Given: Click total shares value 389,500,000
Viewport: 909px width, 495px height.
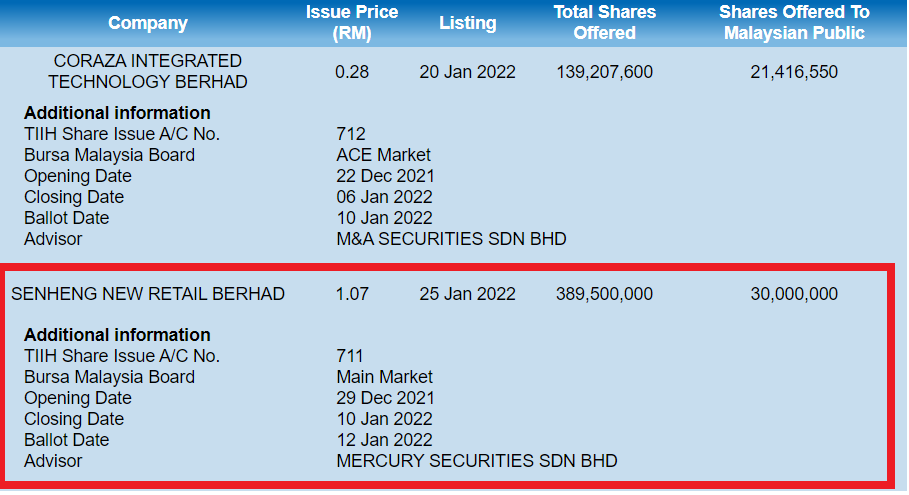Looking at the screenshot, I should point(604,294).
